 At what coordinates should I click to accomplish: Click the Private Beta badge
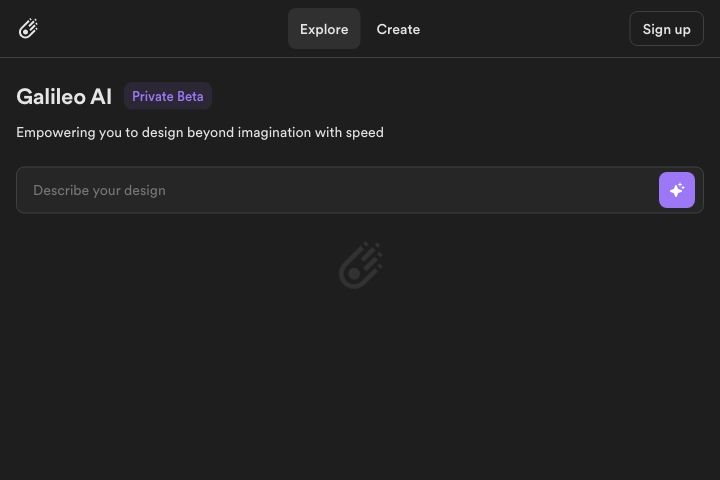[168, 96]
